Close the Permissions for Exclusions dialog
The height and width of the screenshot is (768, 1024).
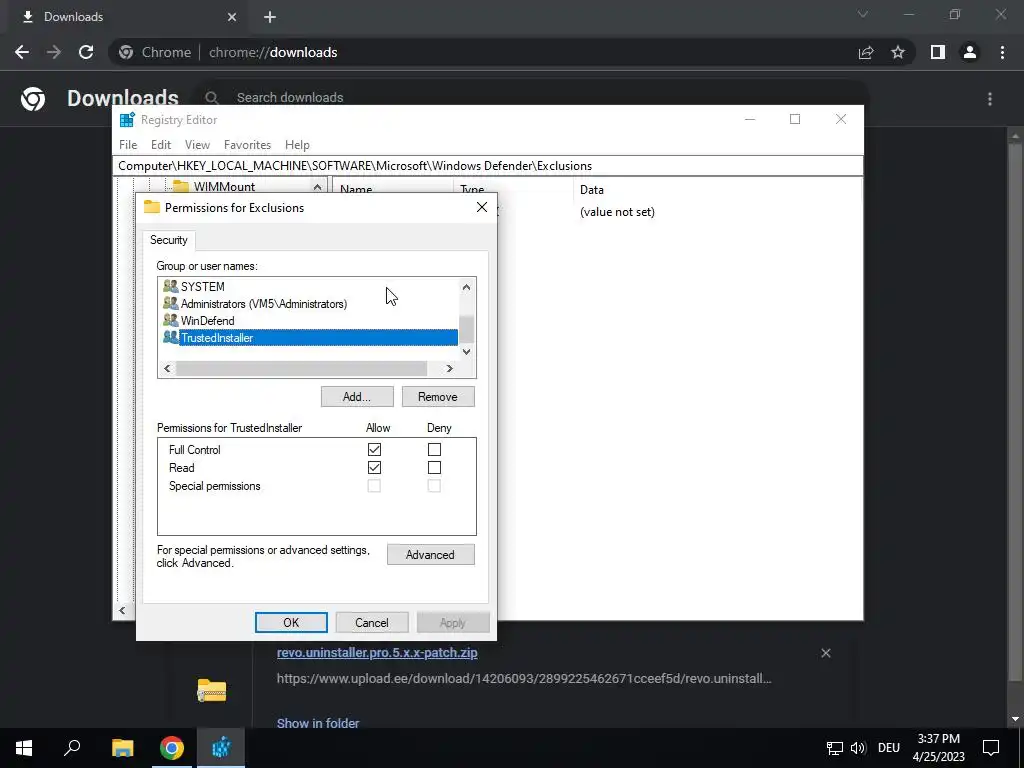tap(482, 207)
